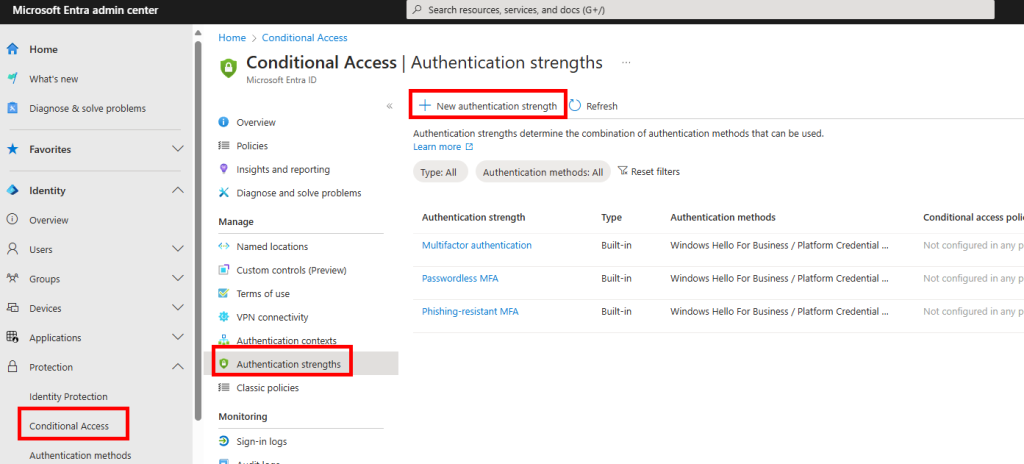Click the Policies list icon
Screen dimensions: 1024x464
[224, 146]
